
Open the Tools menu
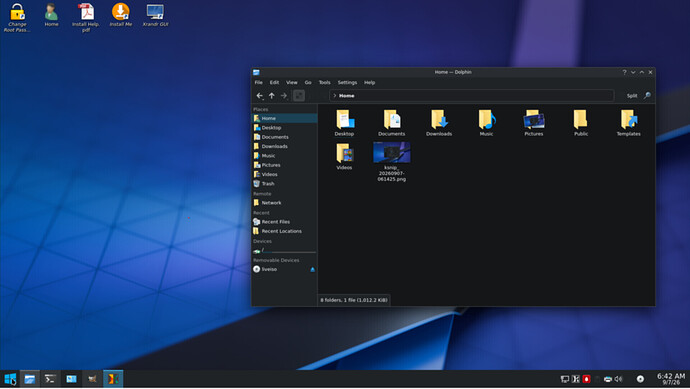[x=324, y=82]
